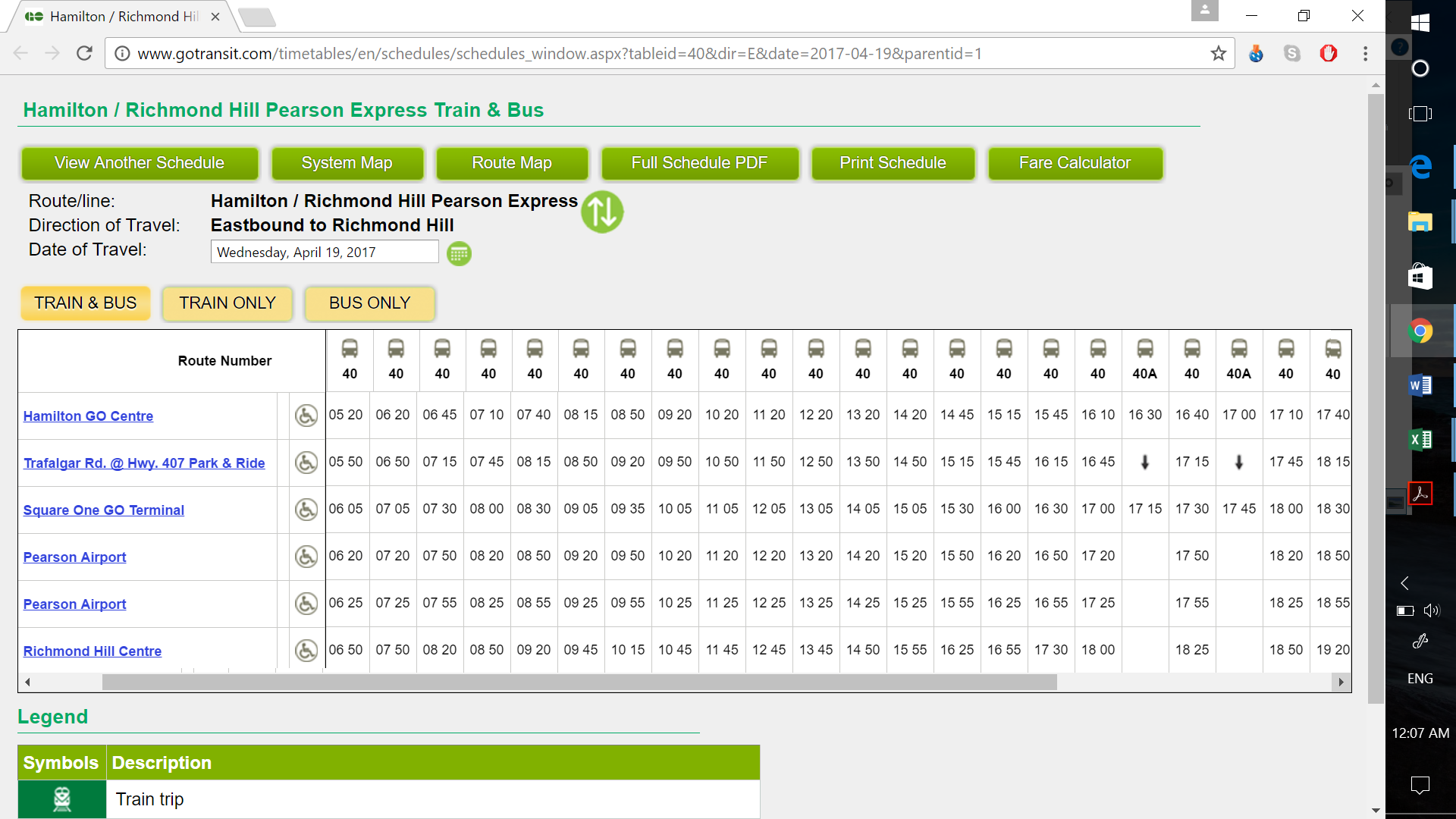Click the timetable left scroll arrow
Viewport: 1456px width, 819px height.
point(27,682)
